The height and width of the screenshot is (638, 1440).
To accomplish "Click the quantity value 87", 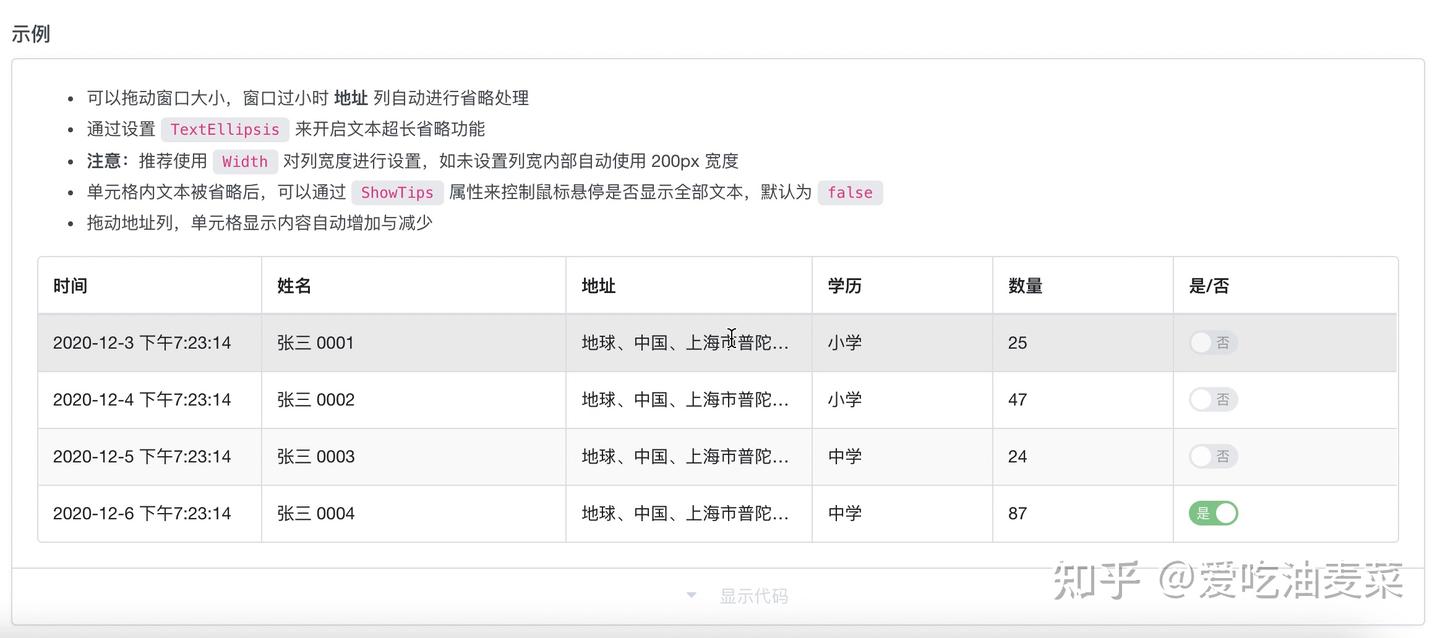I will coord(1018,514).
